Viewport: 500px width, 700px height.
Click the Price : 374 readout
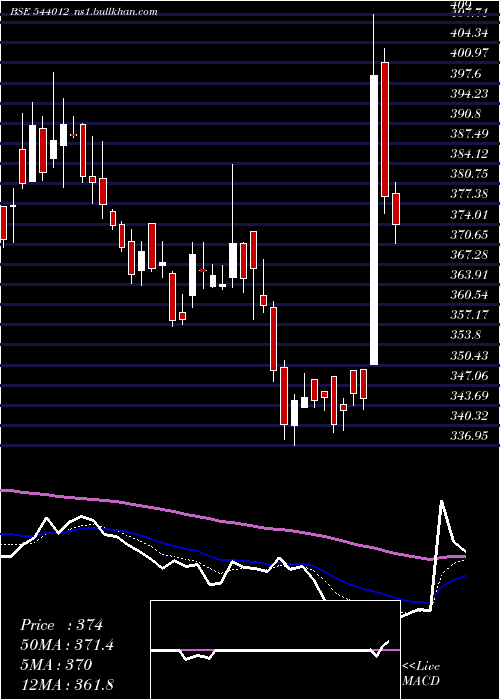pyautogui.click(x=62, y=625)
